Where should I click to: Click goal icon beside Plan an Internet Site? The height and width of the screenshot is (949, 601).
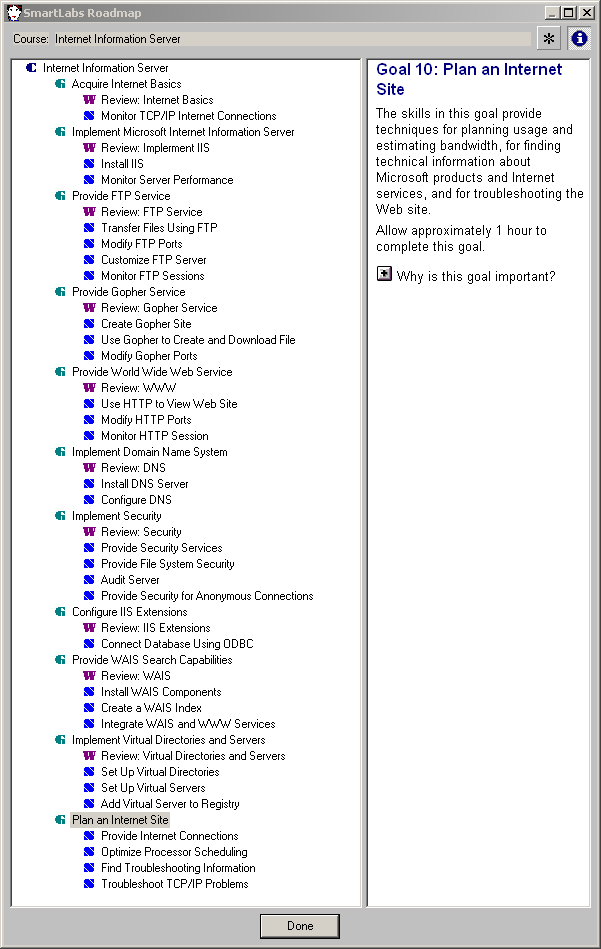click(60, 819)
